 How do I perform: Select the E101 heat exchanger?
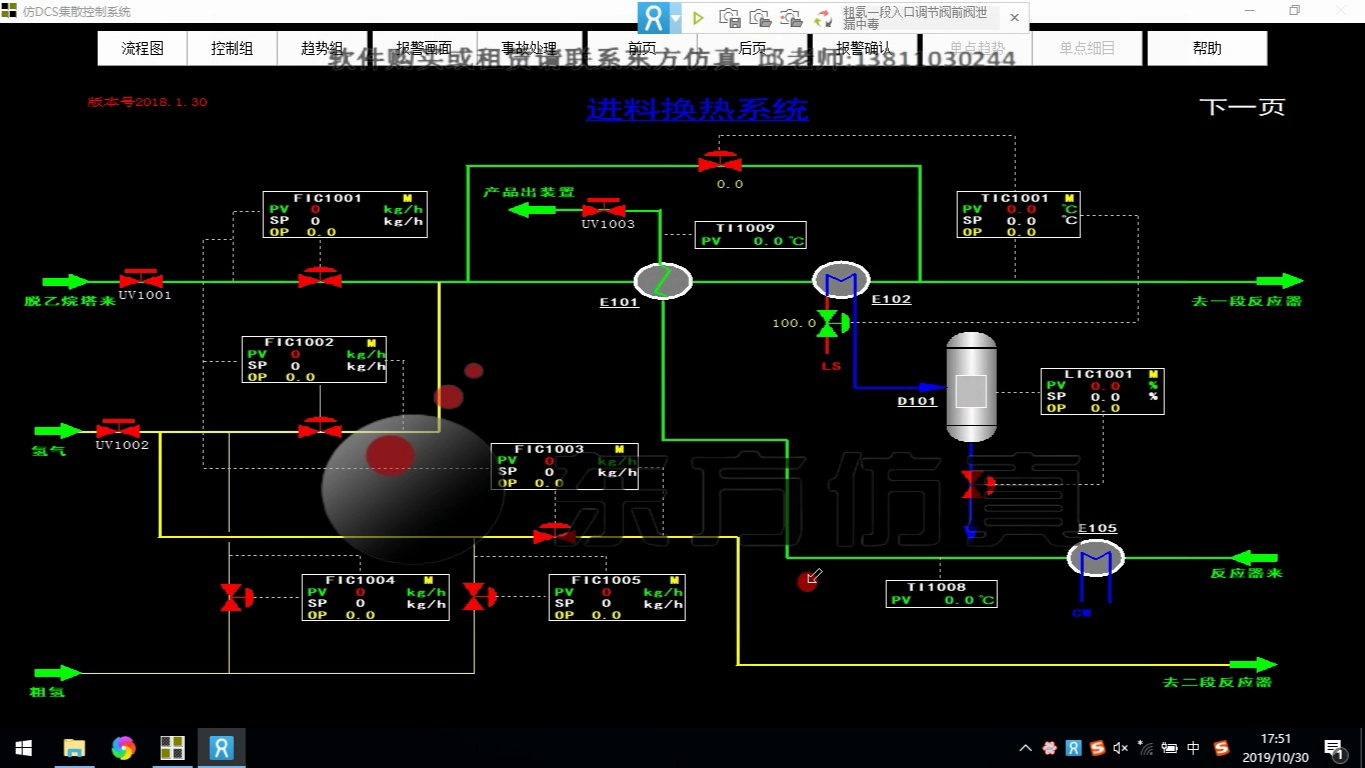pyautogui.click(x=663, y=281)
